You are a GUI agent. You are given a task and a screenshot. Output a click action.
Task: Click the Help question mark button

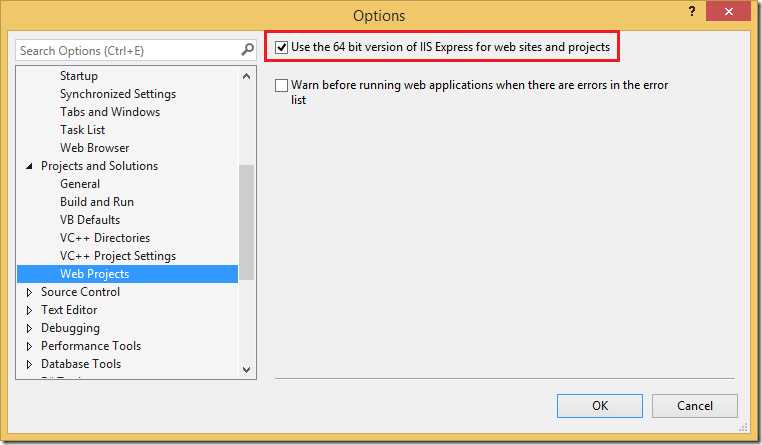690,12
